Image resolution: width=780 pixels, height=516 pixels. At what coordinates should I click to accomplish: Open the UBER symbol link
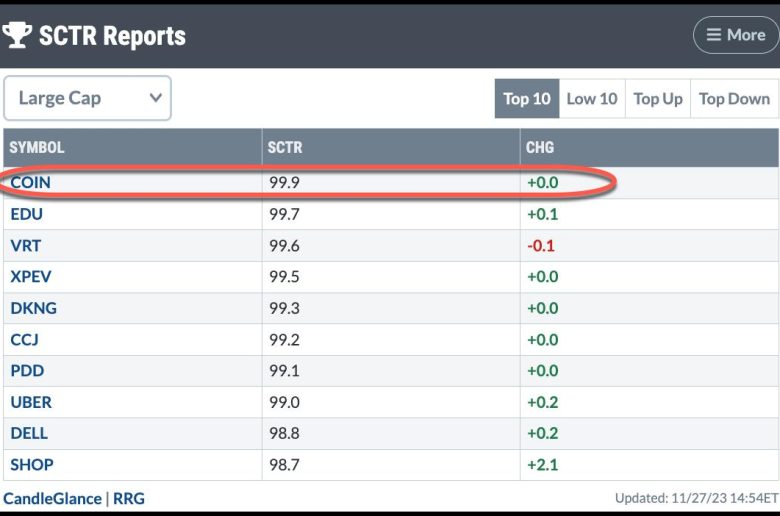(x=31, y=402)
